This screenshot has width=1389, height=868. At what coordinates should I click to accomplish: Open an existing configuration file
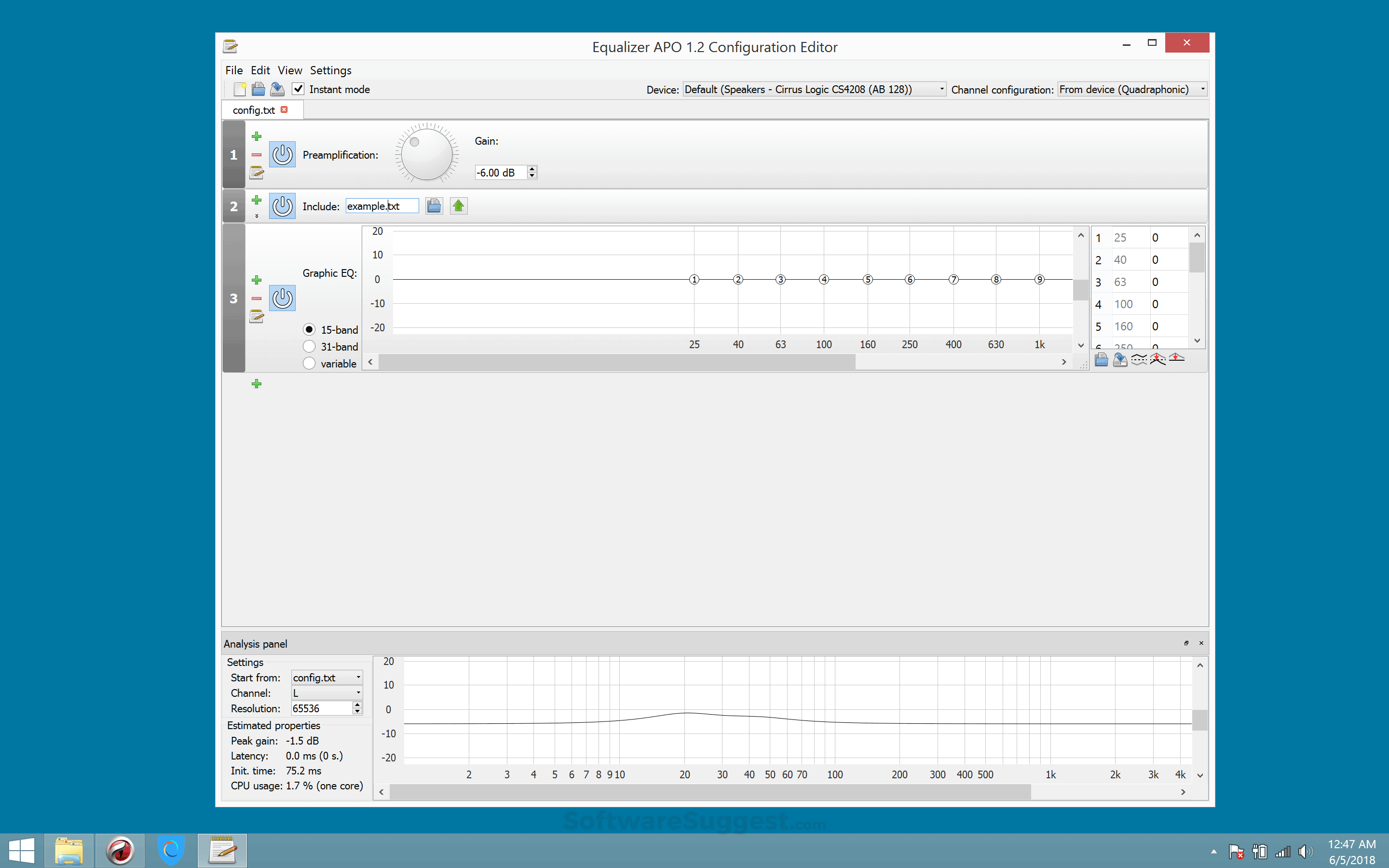click(x=259, y=89)
